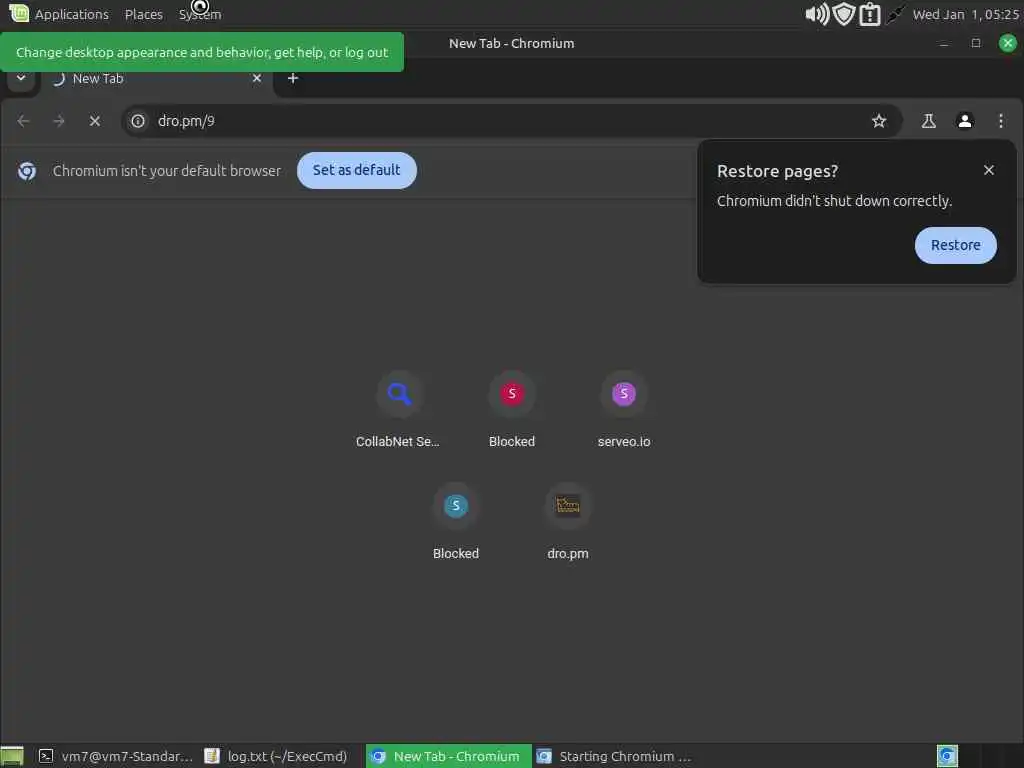Viewport: 1024px width, 768px height.
Task: Go forward with the right arrow button
Action: (x=59, y=121)
